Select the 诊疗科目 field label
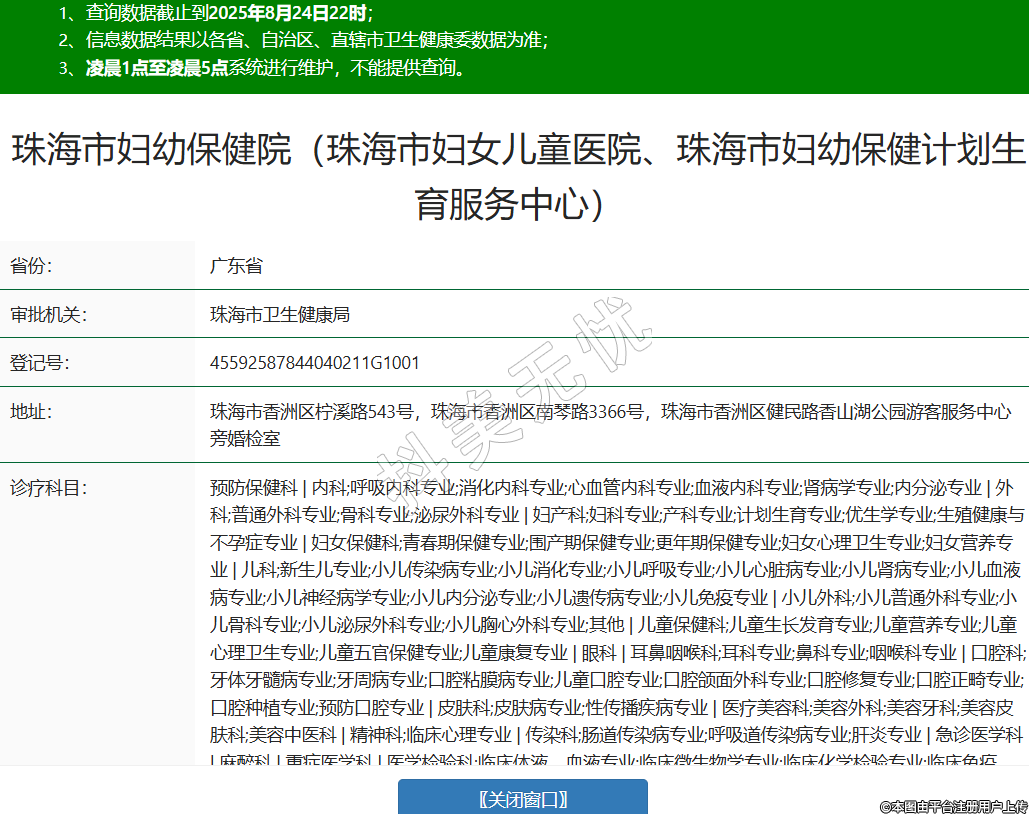The height and width of the screenshot is (814, 1029). tap(49, 488)
